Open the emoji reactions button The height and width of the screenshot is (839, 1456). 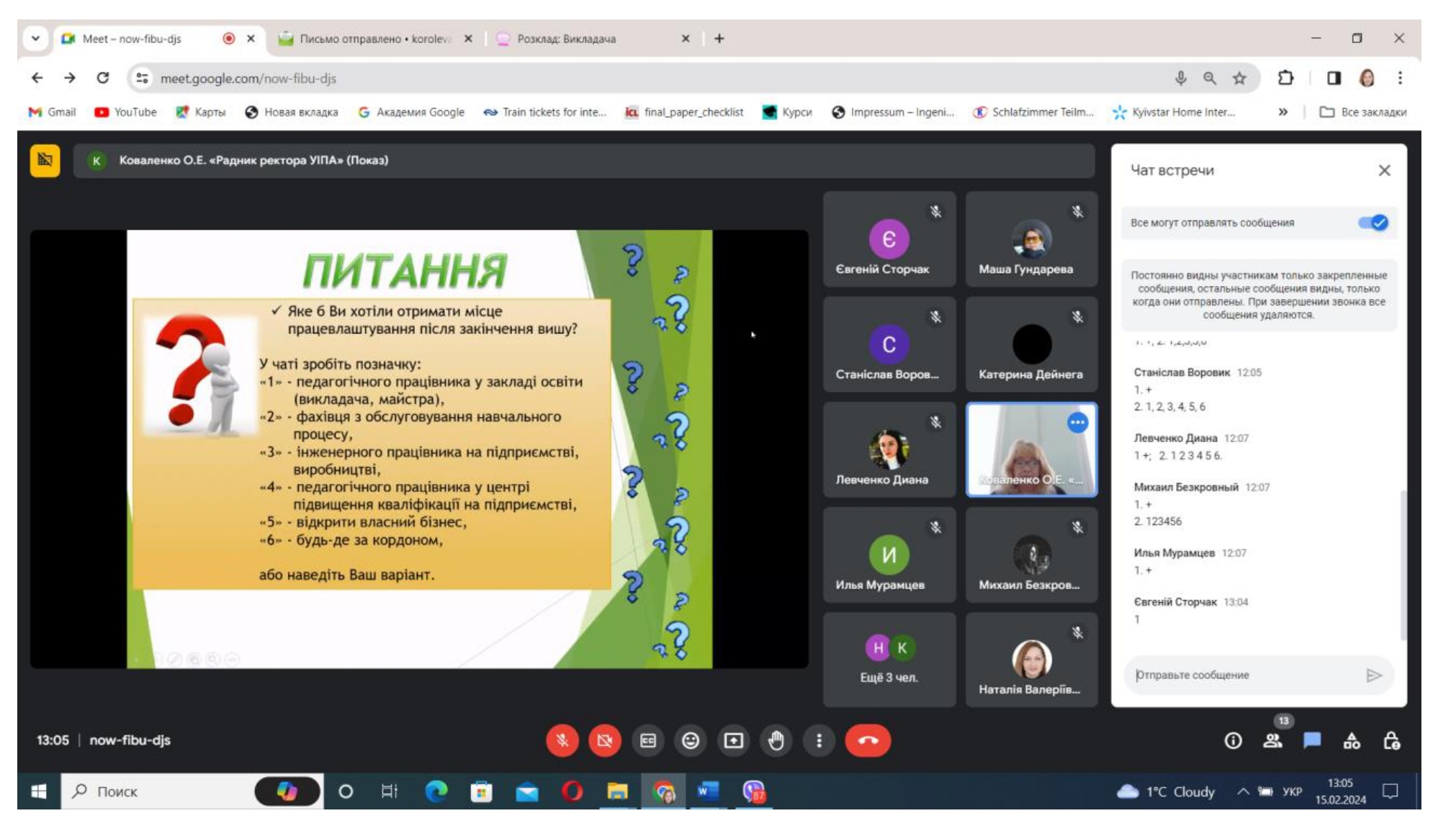[x=690, y=740]
